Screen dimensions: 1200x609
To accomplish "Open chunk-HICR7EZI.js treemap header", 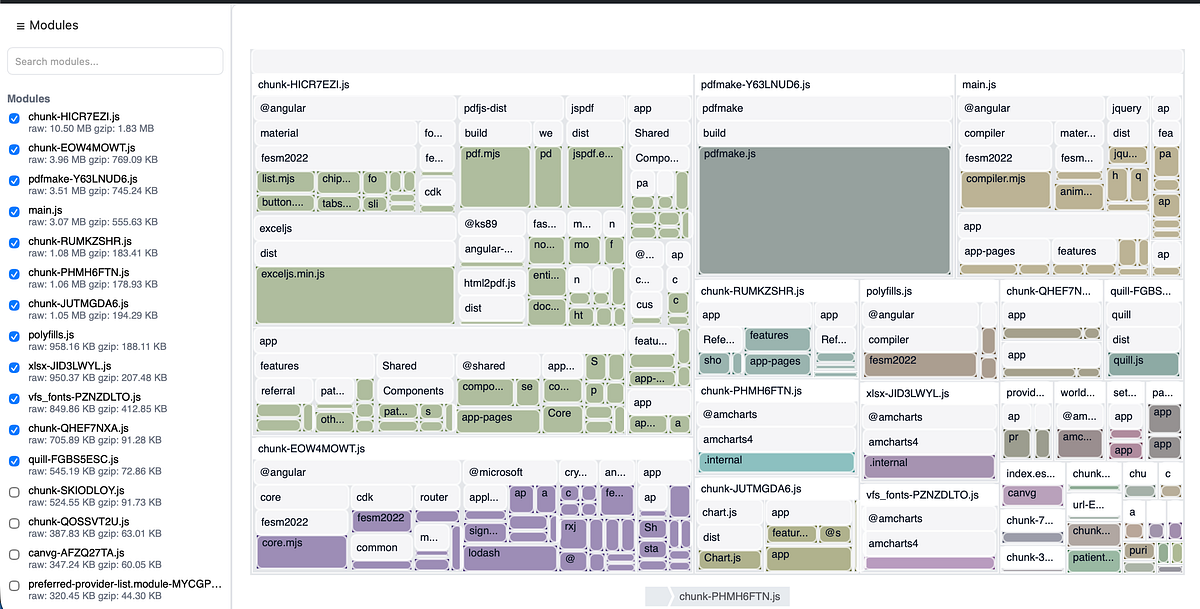I will (472, 85).
